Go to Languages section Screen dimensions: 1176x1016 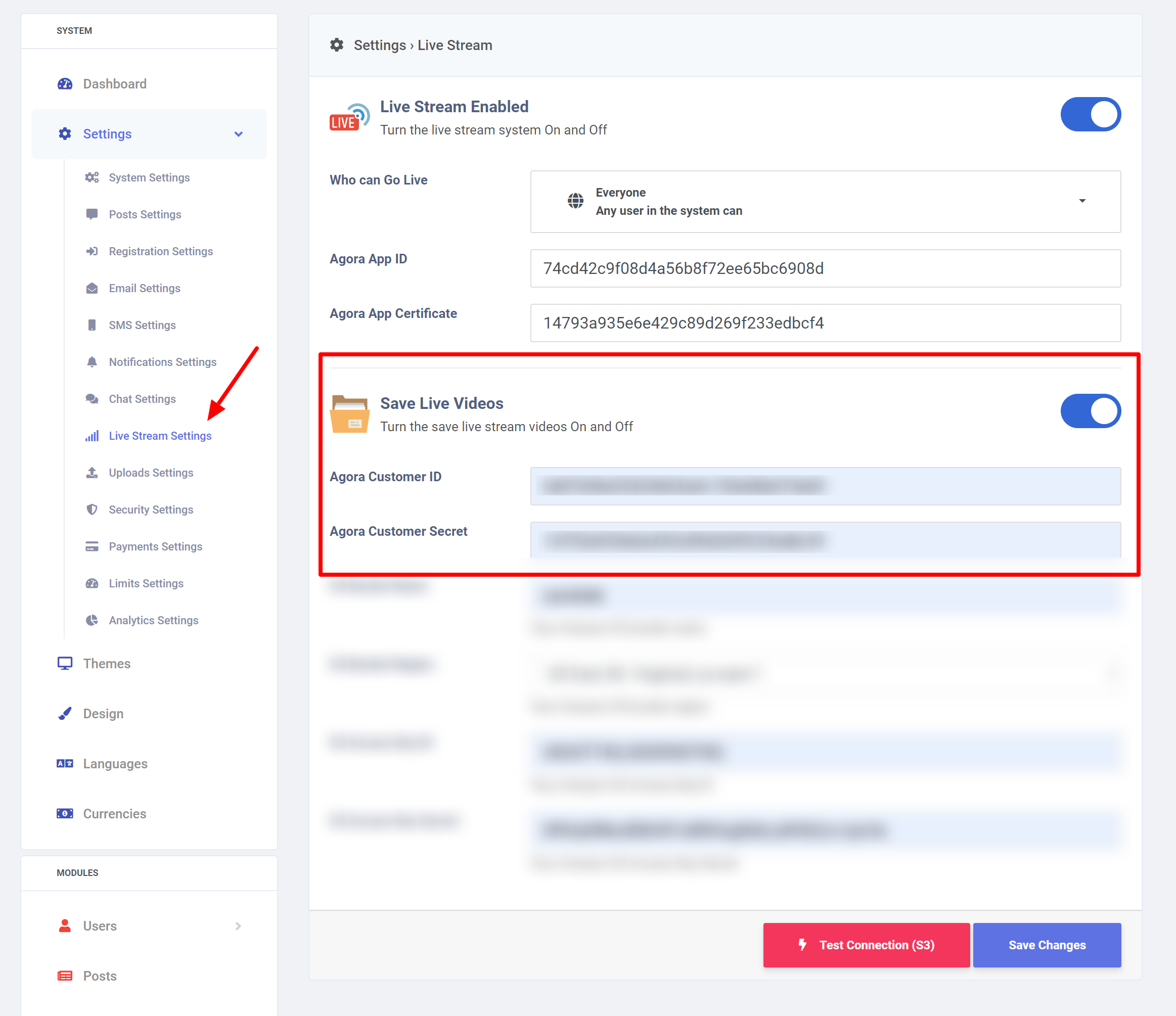(115, 764)
